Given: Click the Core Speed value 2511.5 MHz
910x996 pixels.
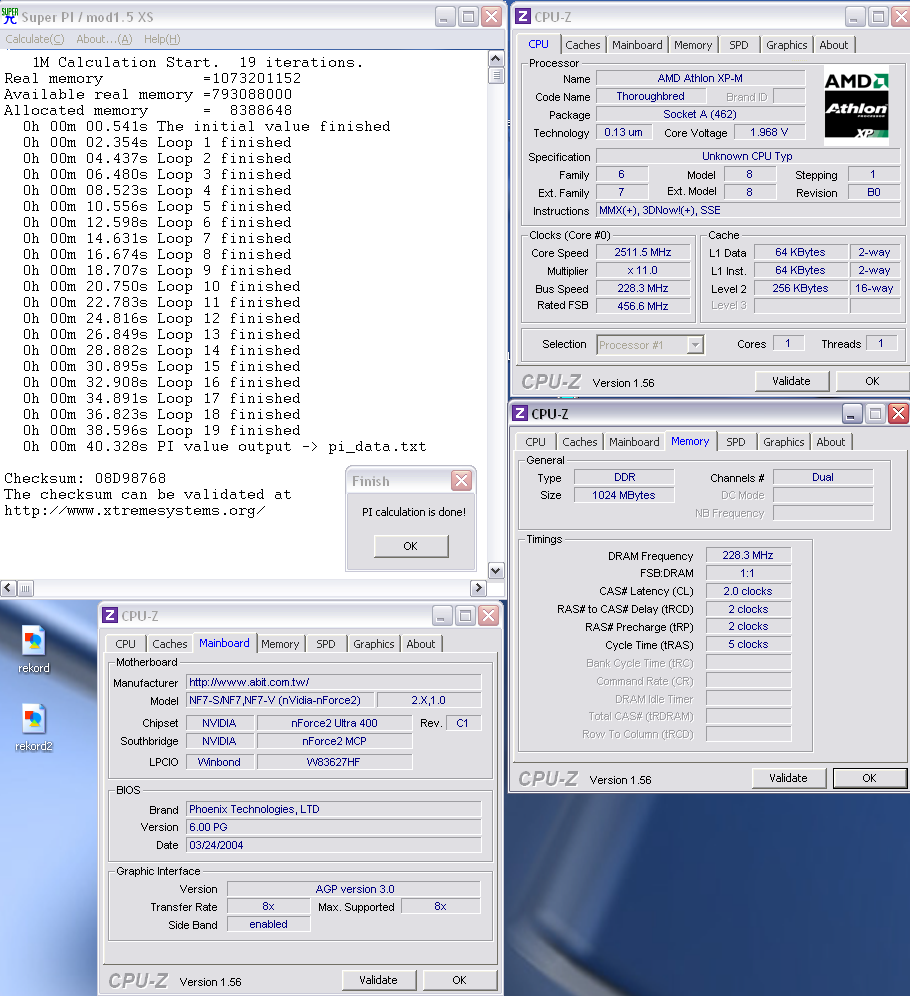Looking at the screenshot, I should [643, 252].
